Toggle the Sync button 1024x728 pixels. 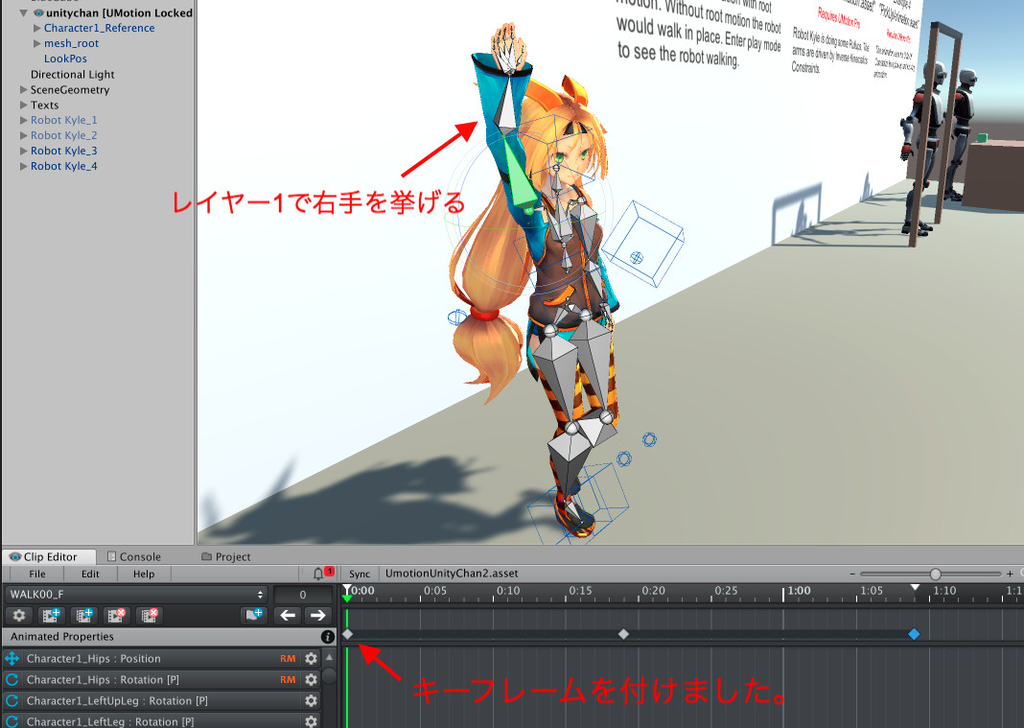[x=359, y=574]
